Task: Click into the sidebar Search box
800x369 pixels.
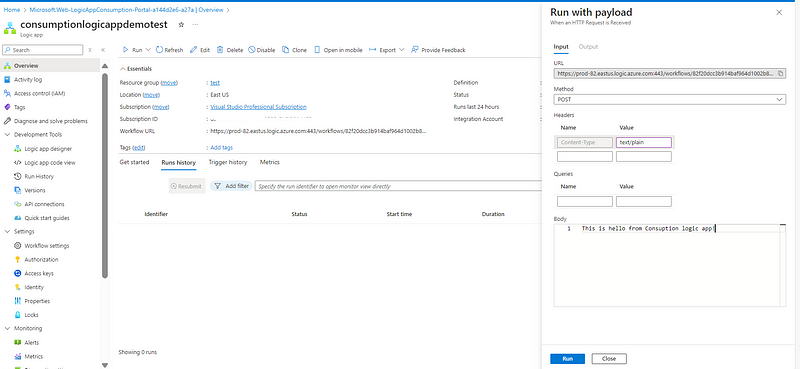Action: point(42,50)
